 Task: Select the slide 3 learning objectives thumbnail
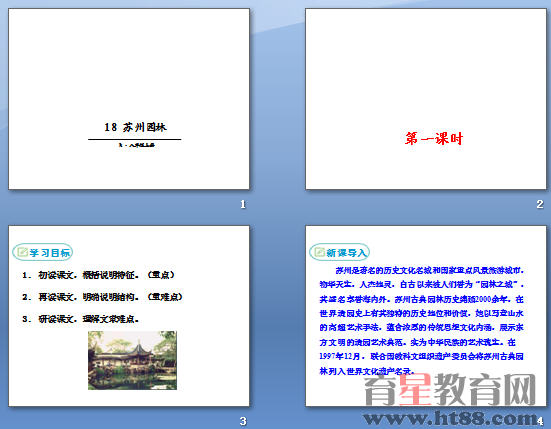pyautogui.click(x=129, y=316)
